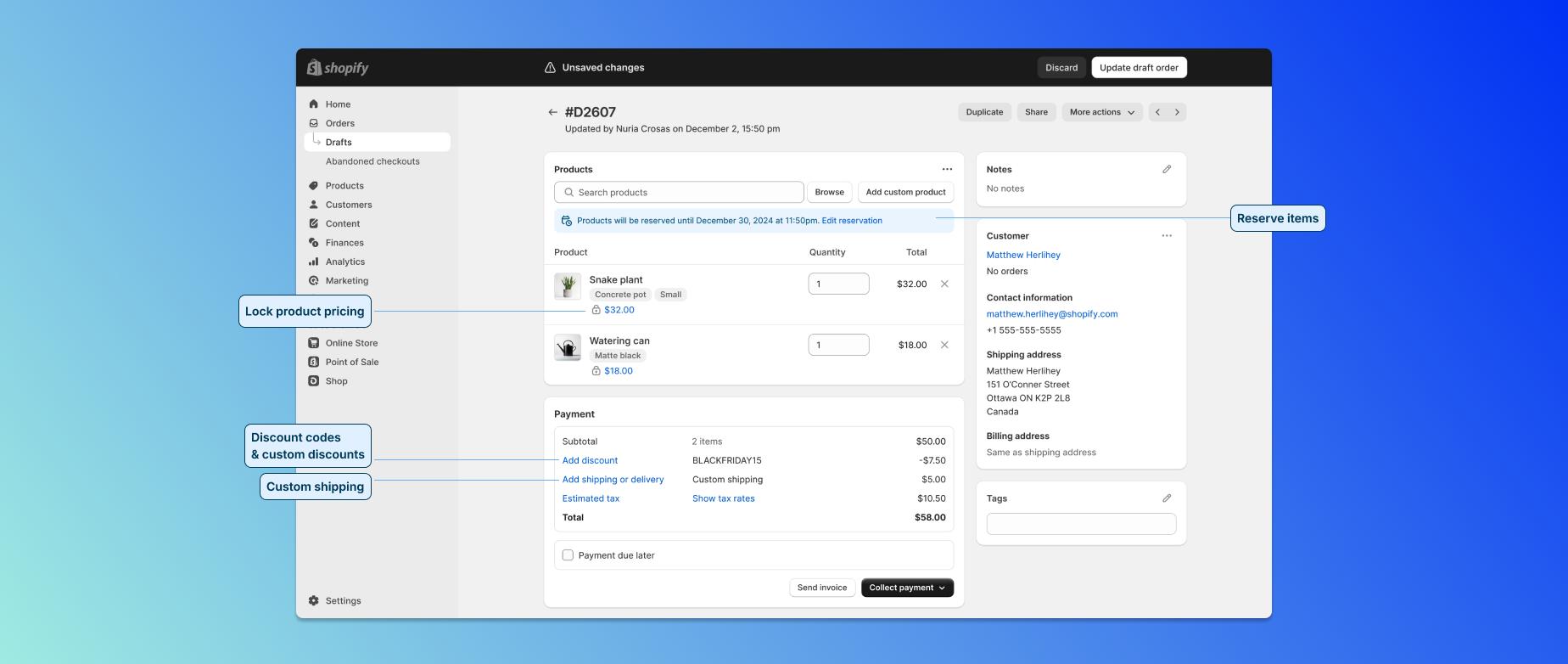Viewport: 1568px width, 664px height.
Task: Go to next draft order arrow
Action: click(x=1177, y=112)
